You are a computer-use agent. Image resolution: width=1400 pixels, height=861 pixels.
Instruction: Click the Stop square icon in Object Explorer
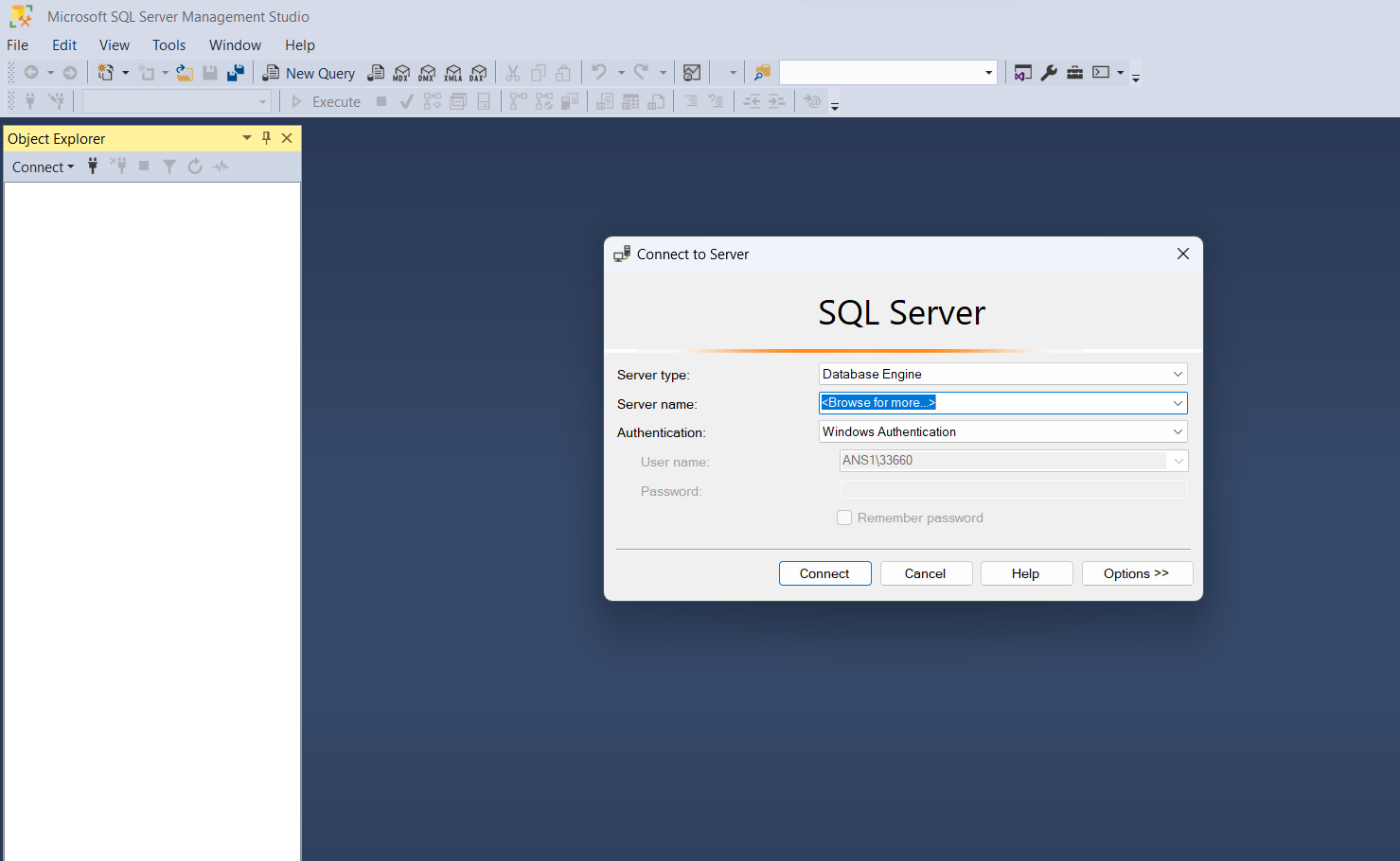(x=144, y=167)
